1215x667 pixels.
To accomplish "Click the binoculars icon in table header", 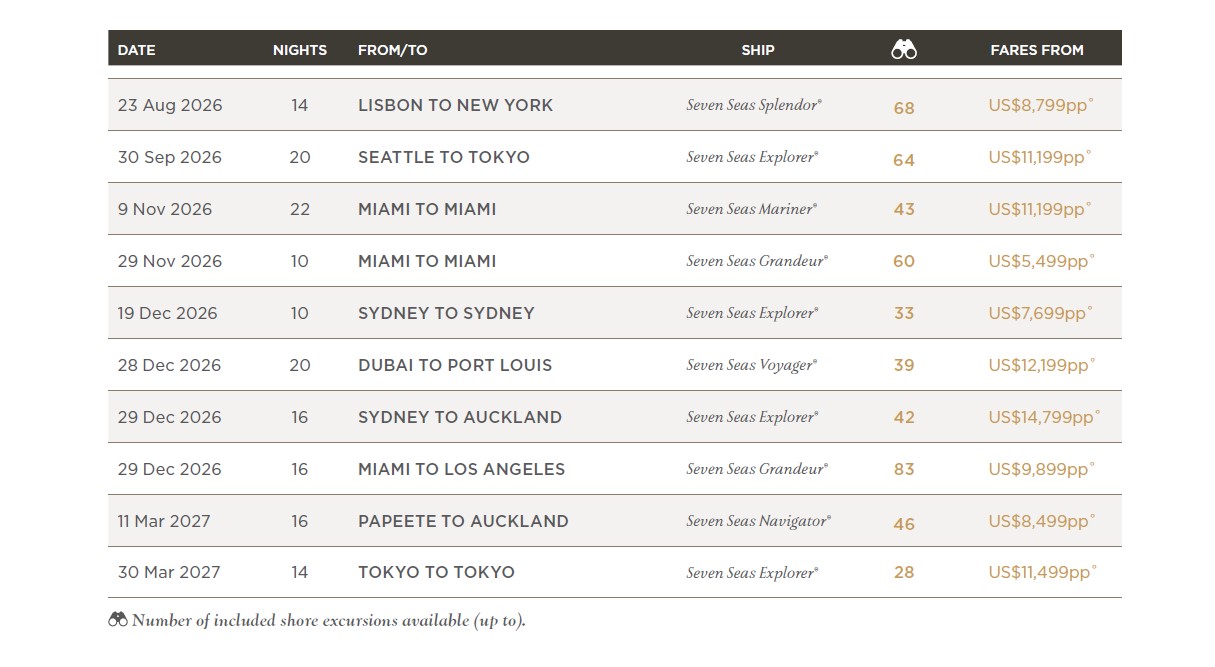I will 904,49.
